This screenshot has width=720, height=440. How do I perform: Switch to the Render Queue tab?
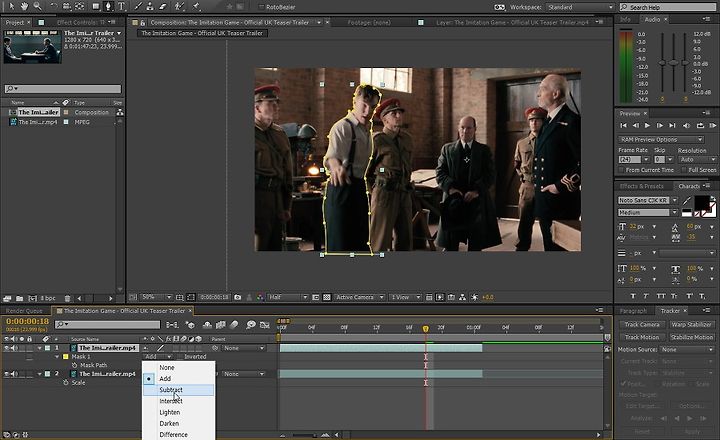point(24,311)
